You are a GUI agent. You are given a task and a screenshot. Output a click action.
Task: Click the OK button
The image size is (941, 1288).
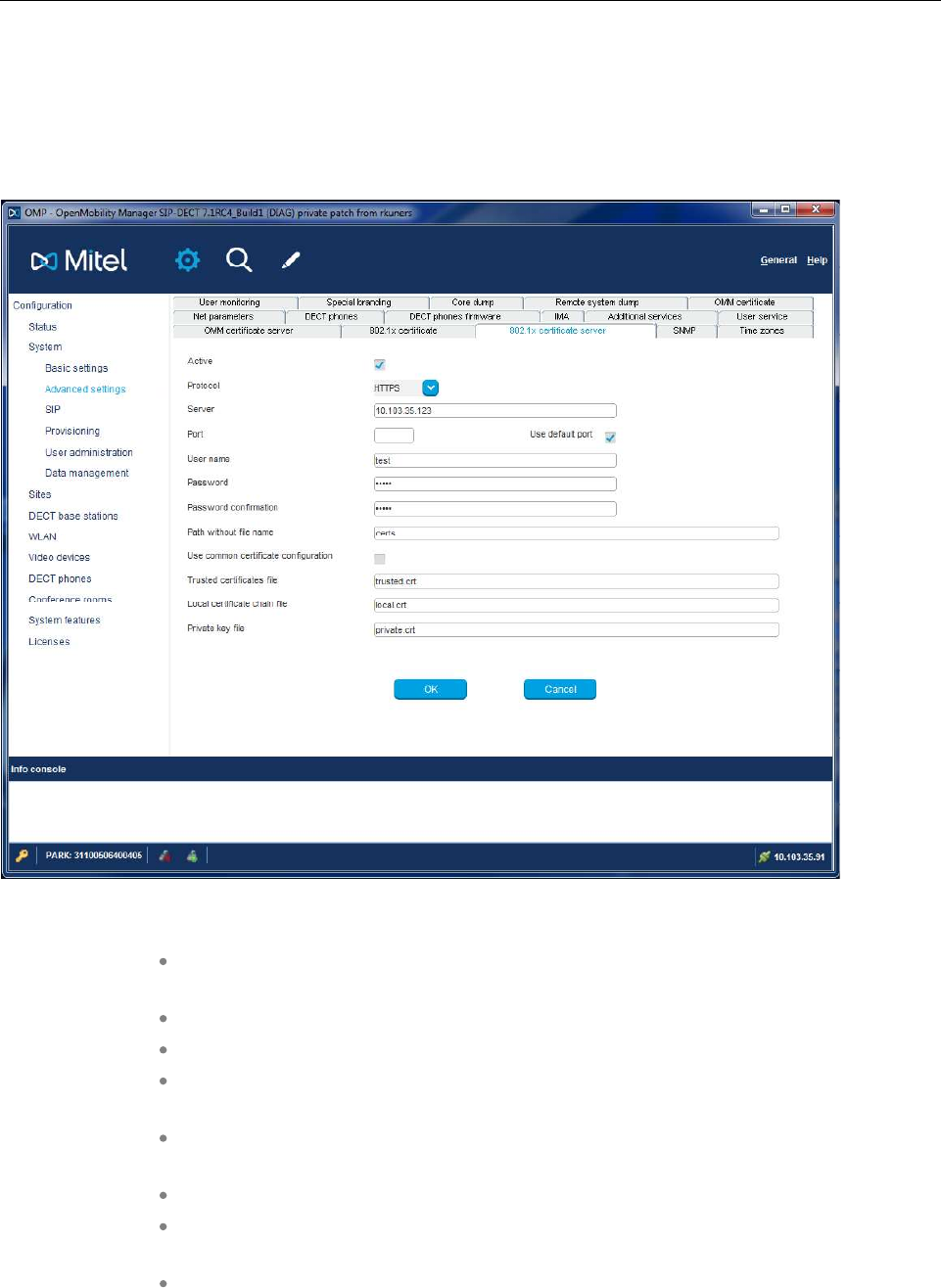[x=431, y=689]
